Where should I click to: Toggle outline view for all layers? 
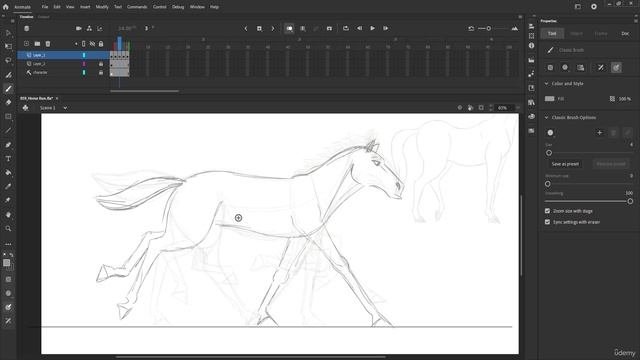pos(84,44)
